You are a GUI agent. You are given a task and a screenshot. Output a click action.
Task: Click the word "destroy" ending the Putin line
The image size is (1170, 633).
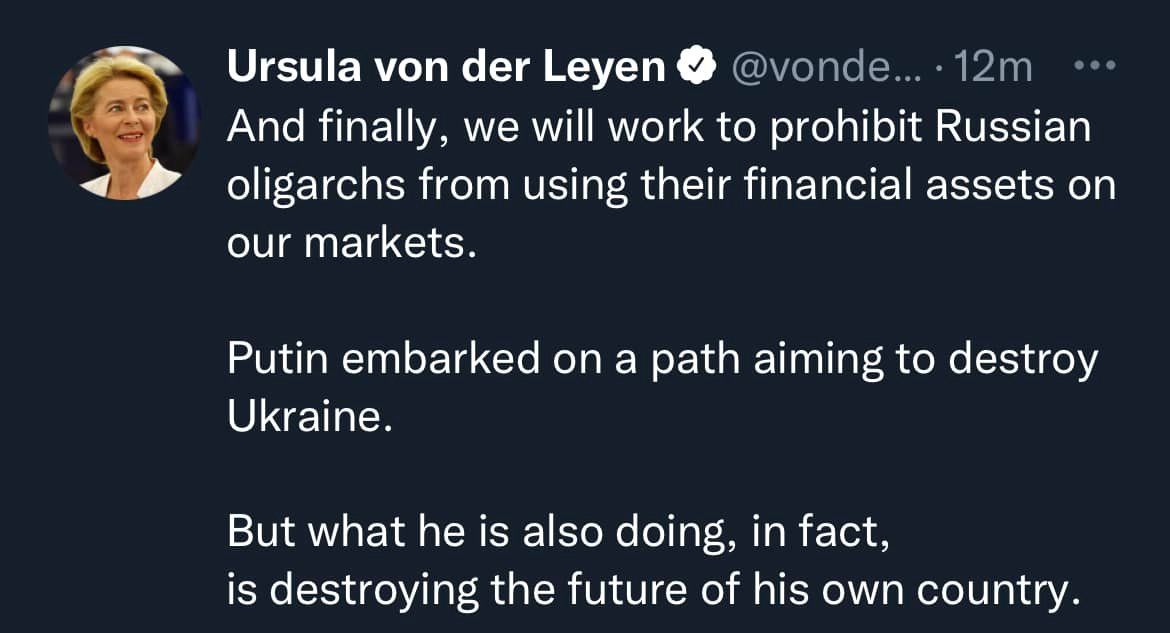[1022, 359]
